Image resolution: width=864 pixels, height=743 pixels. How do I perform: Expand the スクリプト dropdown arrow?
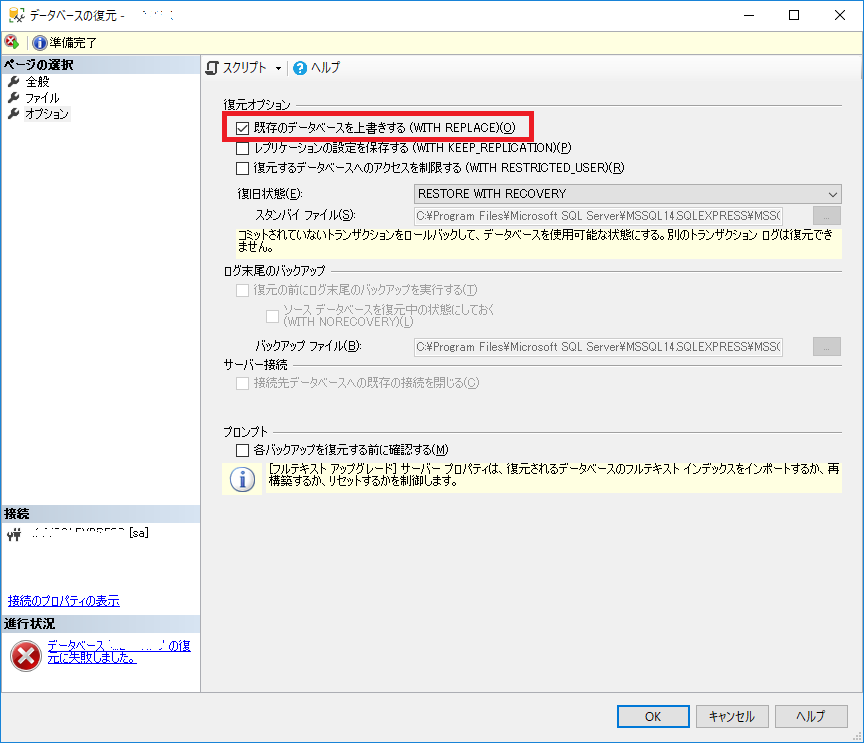click(278, 68)
